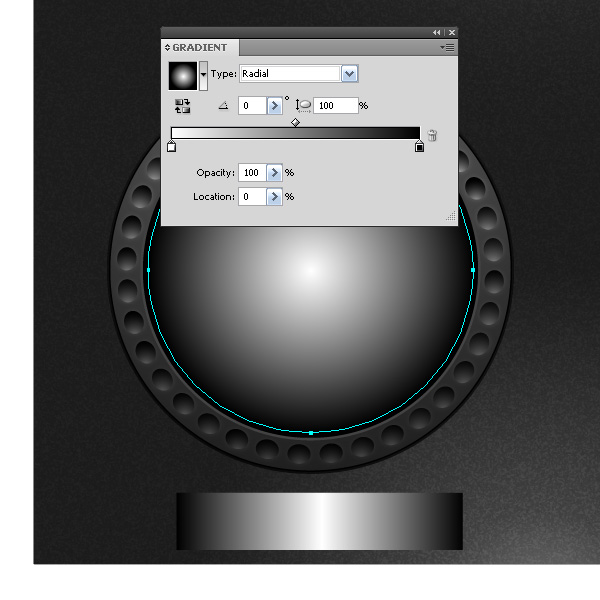This screenshot has width=600, height=600.
Task: Select the black gradient color stop
Action: tap(419, 147)
